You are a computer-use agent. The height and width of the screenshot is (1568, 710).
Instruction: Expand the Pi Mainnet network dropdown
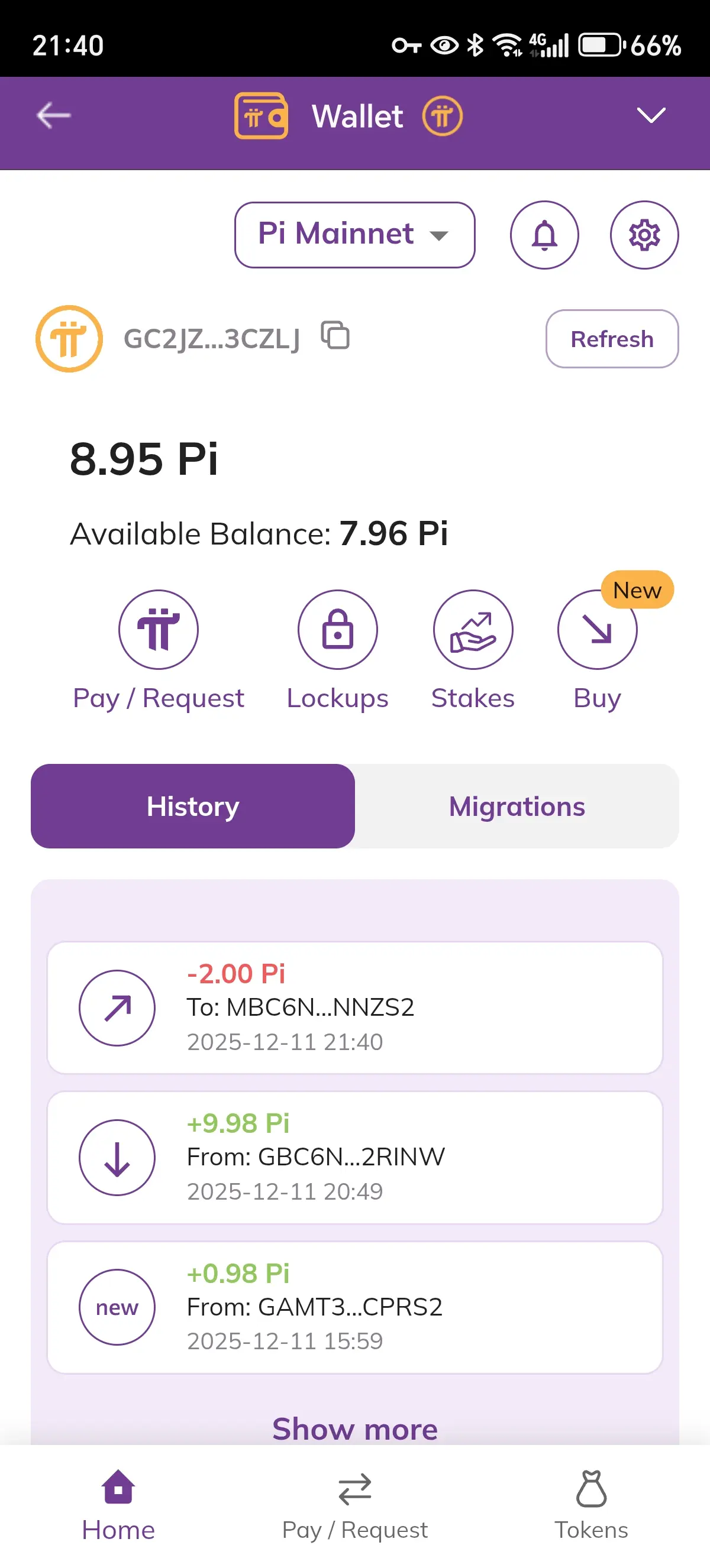355,235
